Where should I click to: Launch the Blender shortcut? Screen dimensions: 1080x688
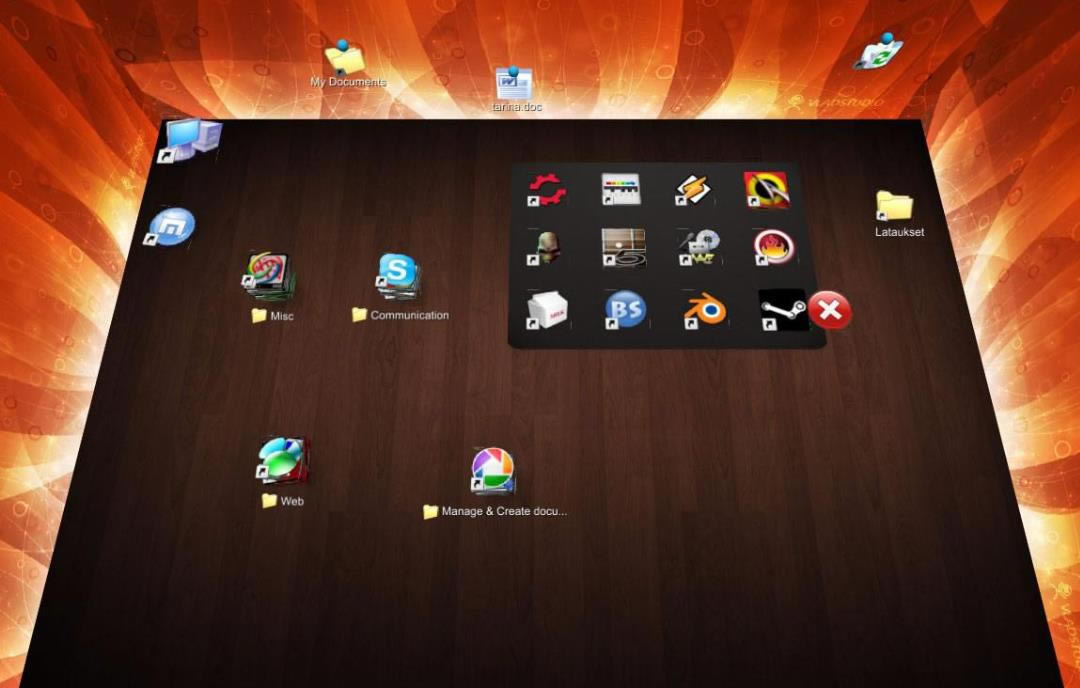705,312
